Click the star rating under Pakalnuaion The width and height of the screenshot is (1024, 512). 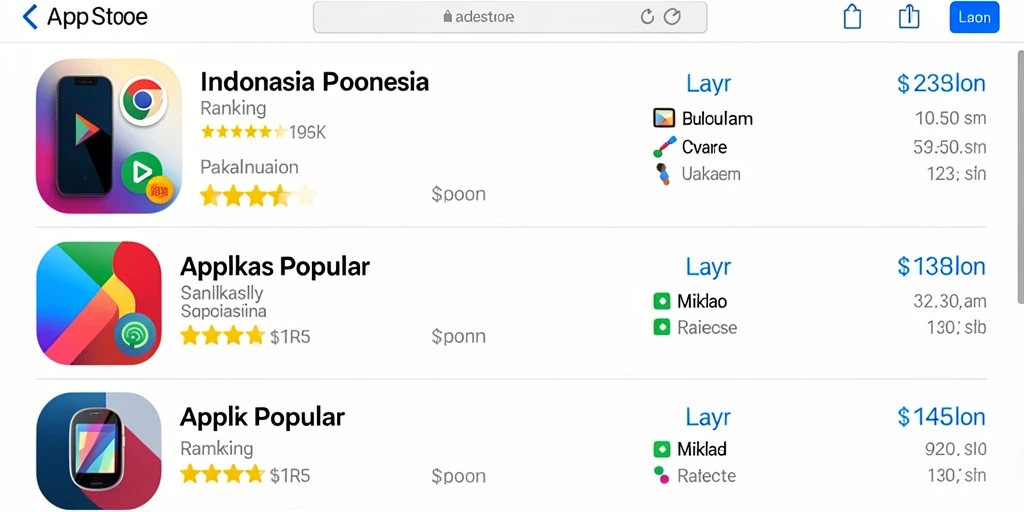[x=258, y=195]
